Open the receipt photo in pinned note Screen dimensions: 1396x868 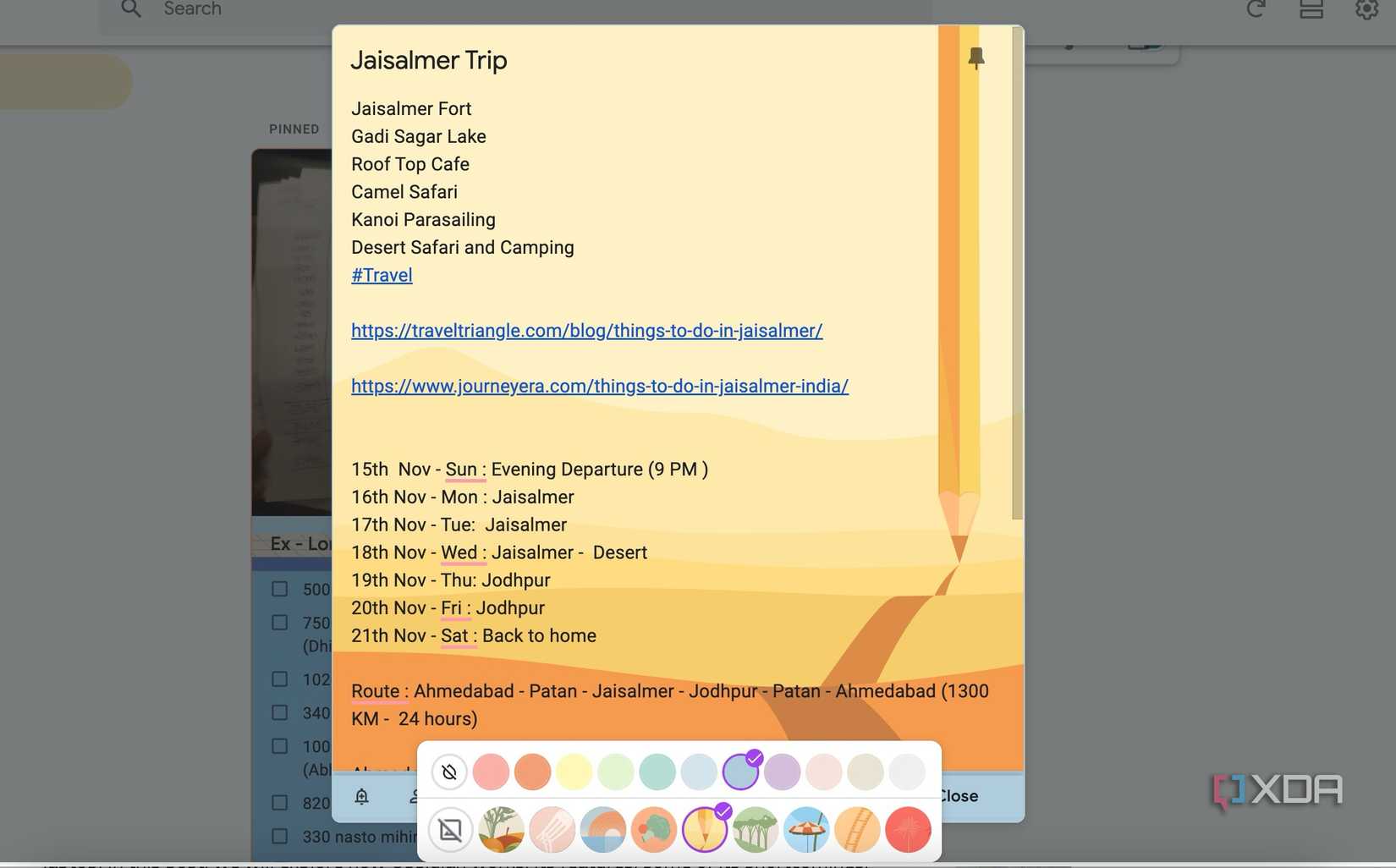[292, 332]
